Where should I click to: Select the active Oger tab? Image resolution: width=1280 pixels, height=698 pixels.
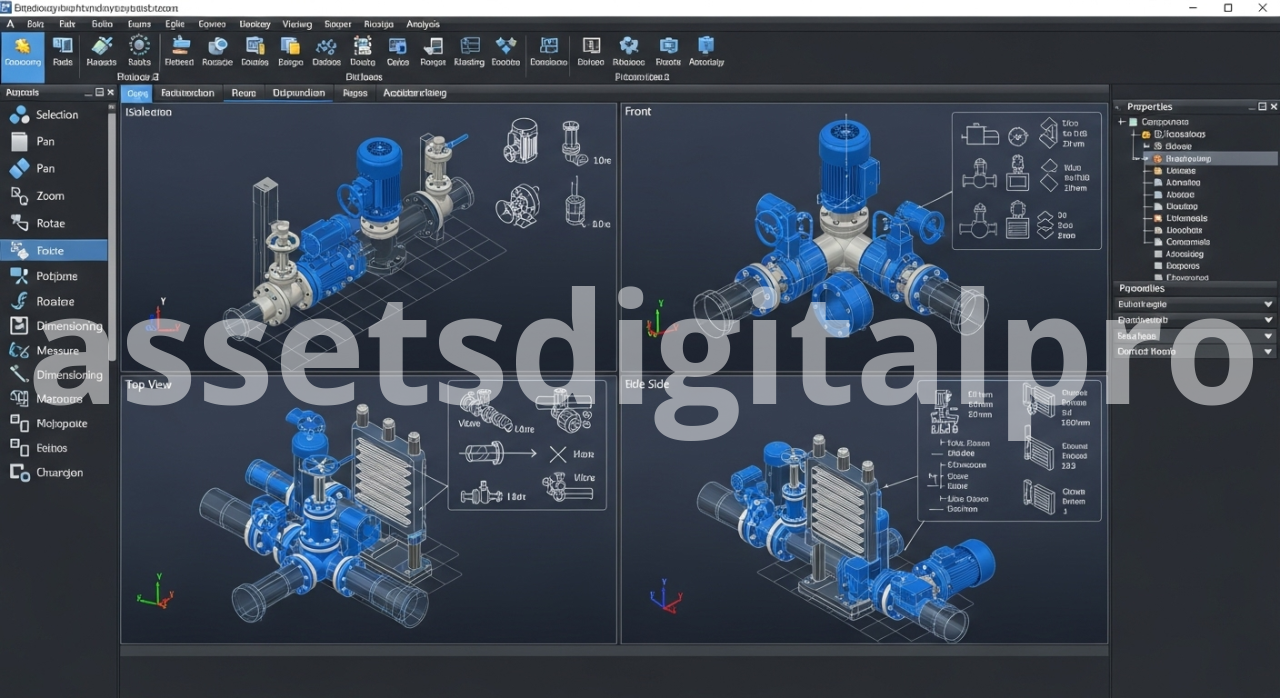[x=137, y=93]
